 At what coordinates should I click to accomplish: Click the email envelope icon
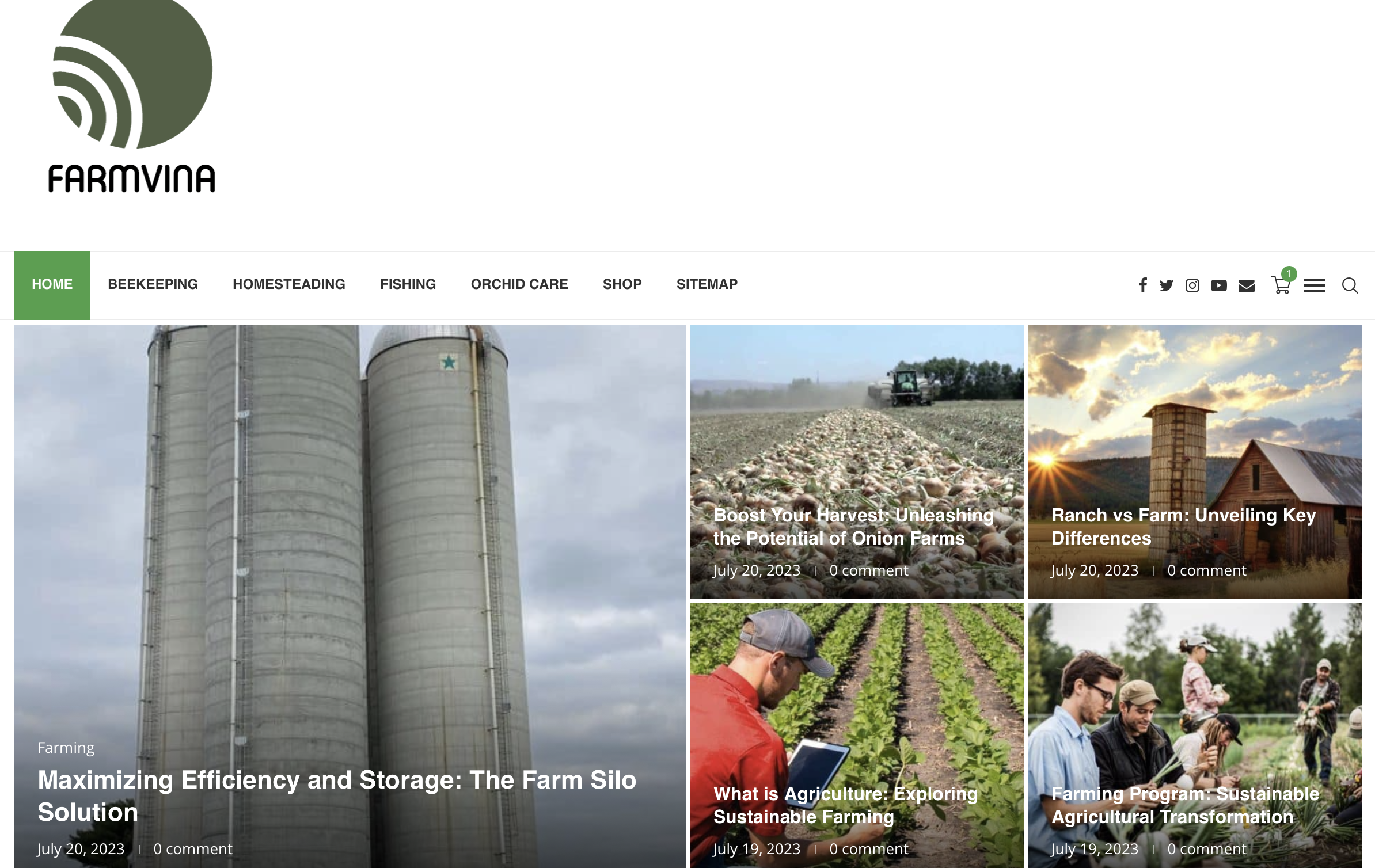click(x=1247, y=285)
